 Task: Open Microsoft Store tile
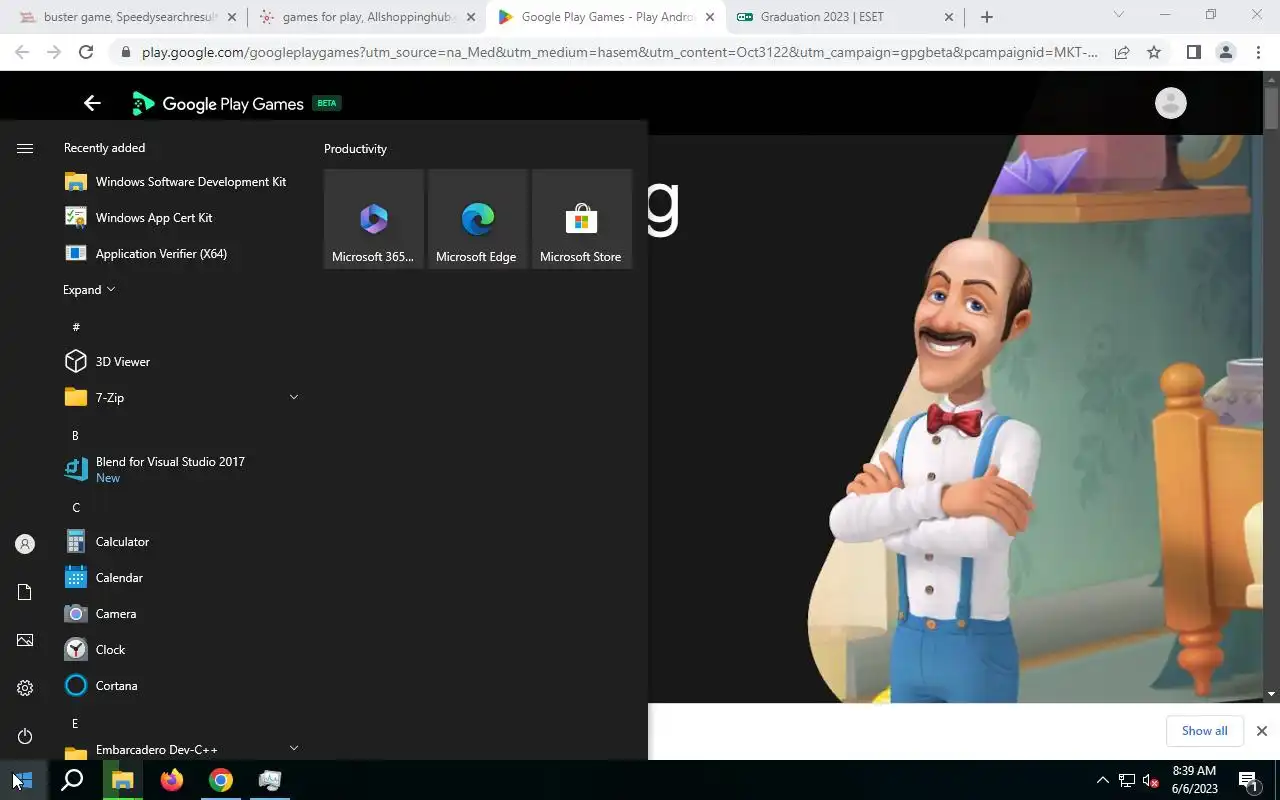[582, 219]
